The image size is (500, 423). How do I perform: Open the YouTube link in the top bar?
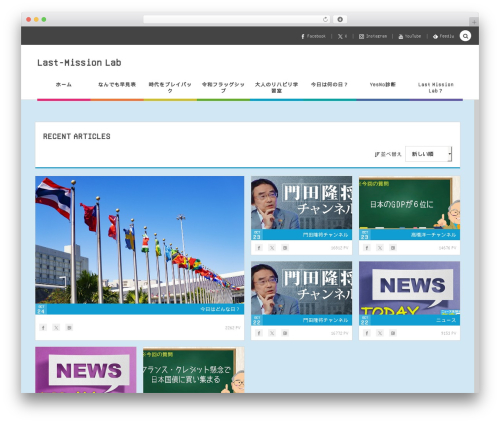coord(410,36)
